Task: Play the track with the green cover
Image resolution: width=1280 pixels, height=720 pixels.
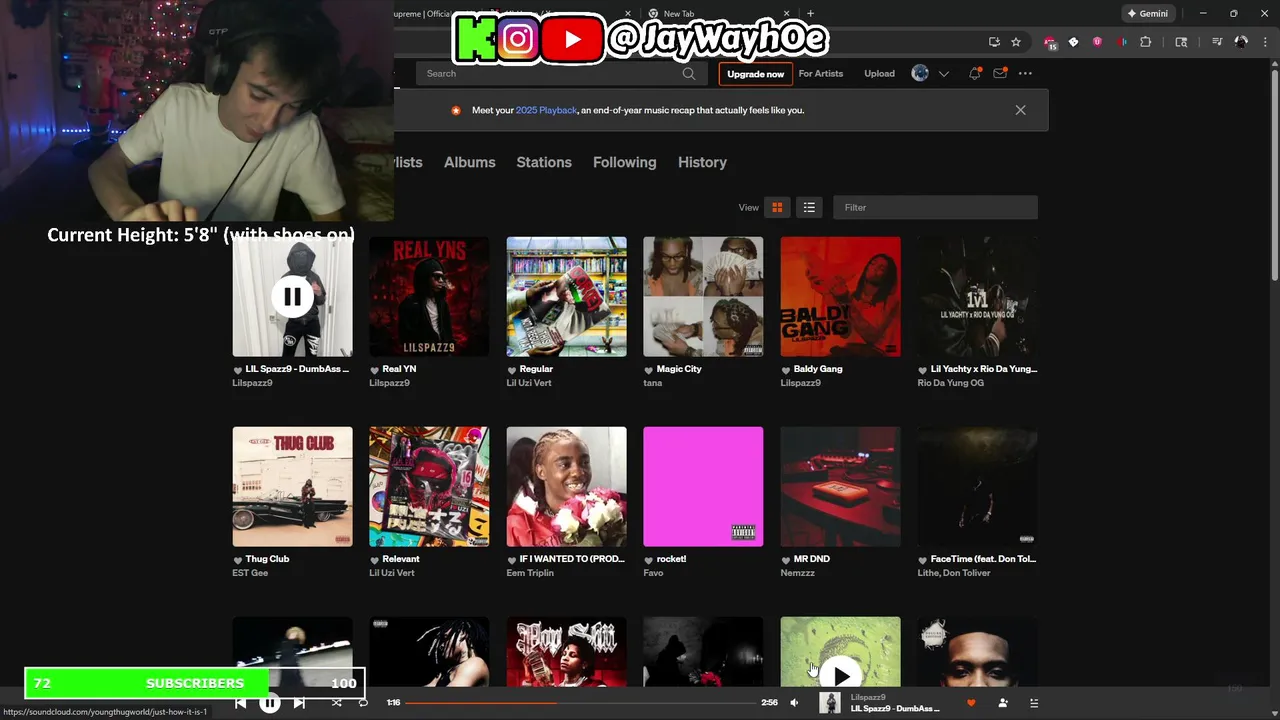Action: pos(841,676)
